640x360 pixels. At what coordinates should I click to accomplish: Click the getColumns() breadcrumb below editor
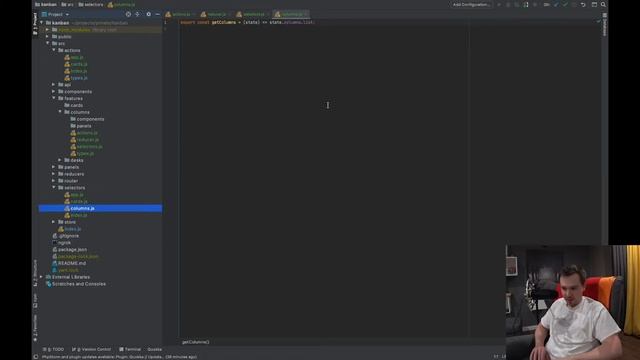[196, 342]
